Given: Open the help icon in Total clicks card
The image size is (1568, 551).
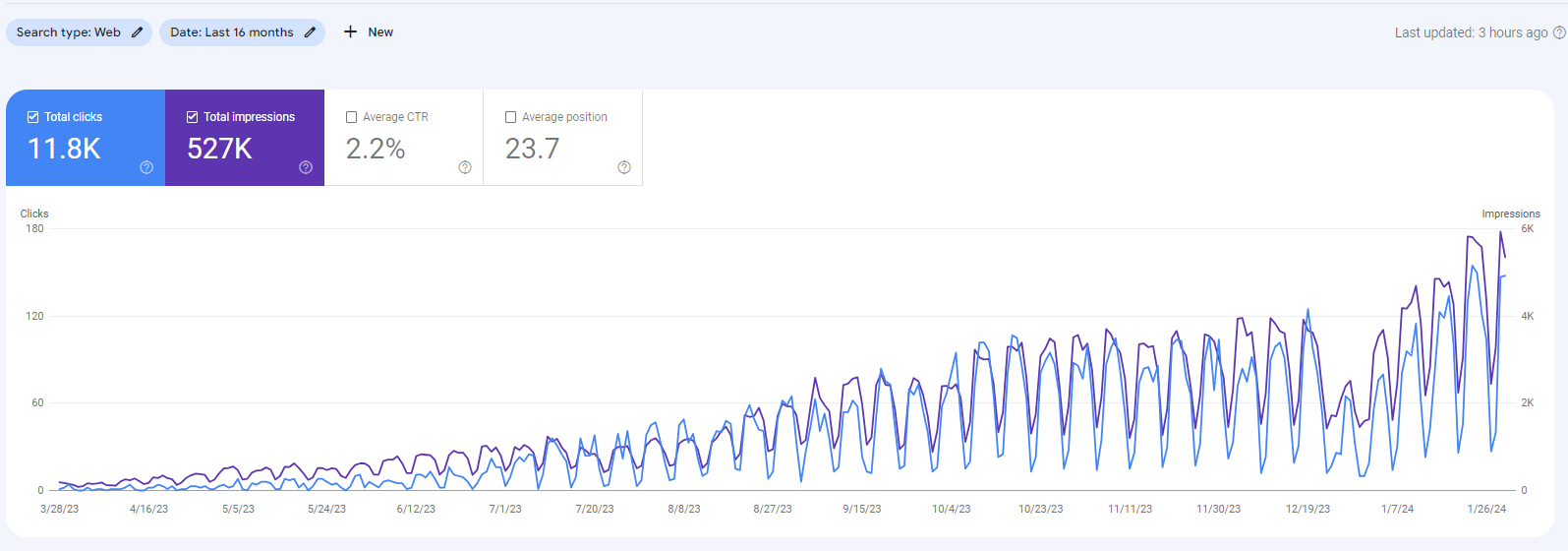Looking at the screenshot, I should coord(146,167).
